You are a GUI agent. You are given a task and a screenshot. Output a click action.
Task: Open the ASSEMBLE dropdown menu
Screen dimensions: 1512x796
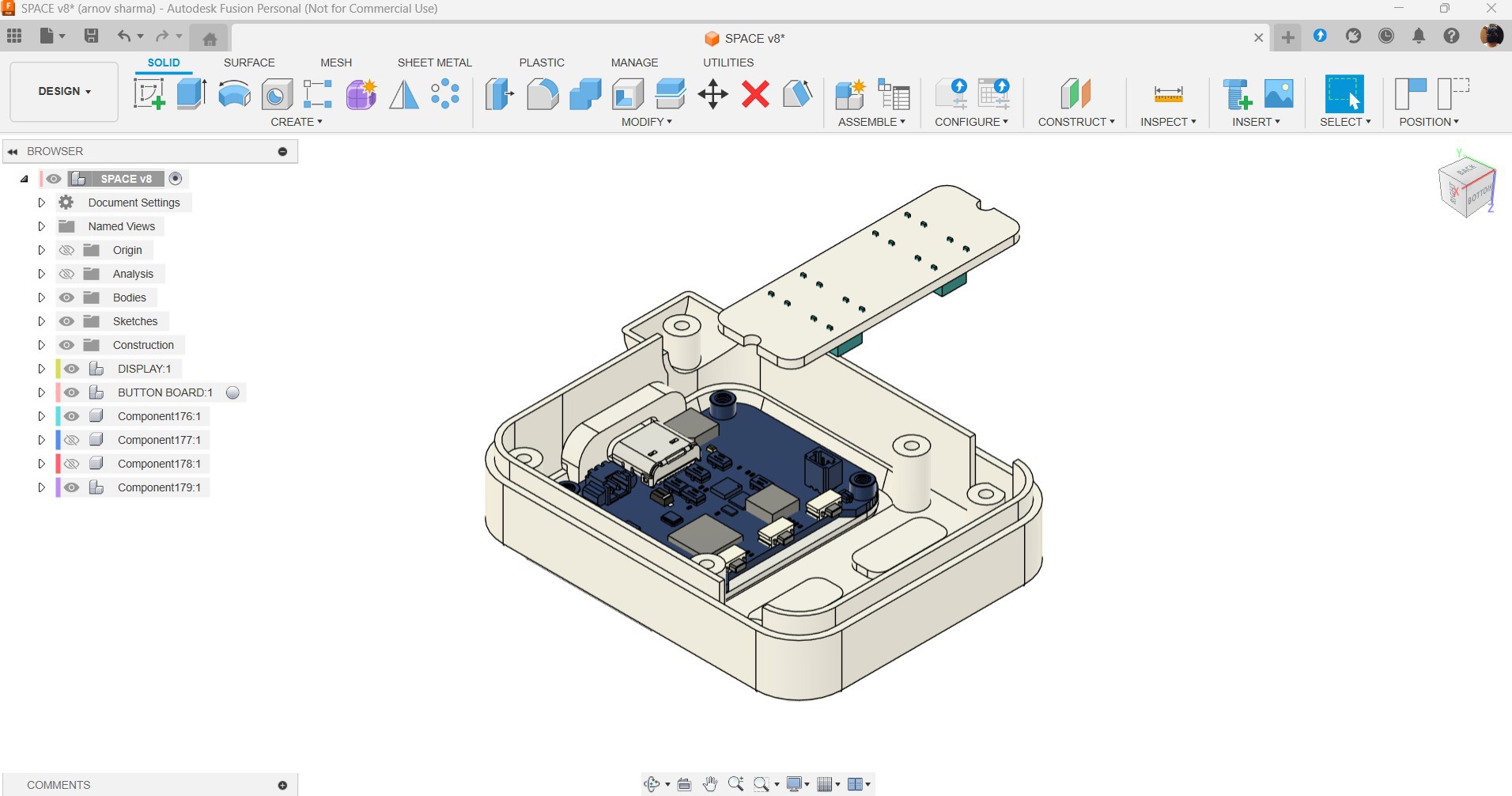pos(871,122)
